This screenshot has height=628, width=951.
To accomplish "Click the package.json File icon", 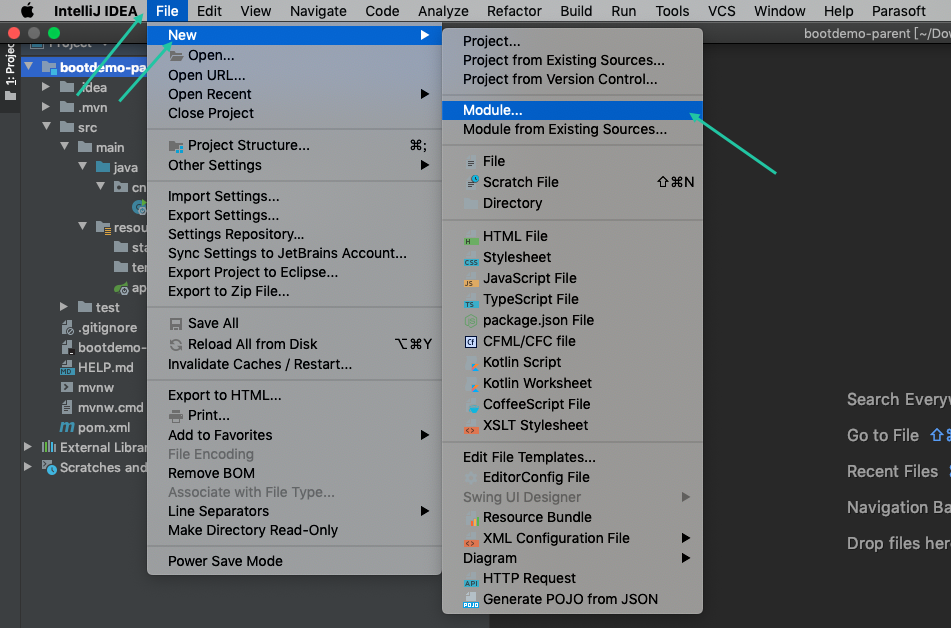I will pos(471,320).
